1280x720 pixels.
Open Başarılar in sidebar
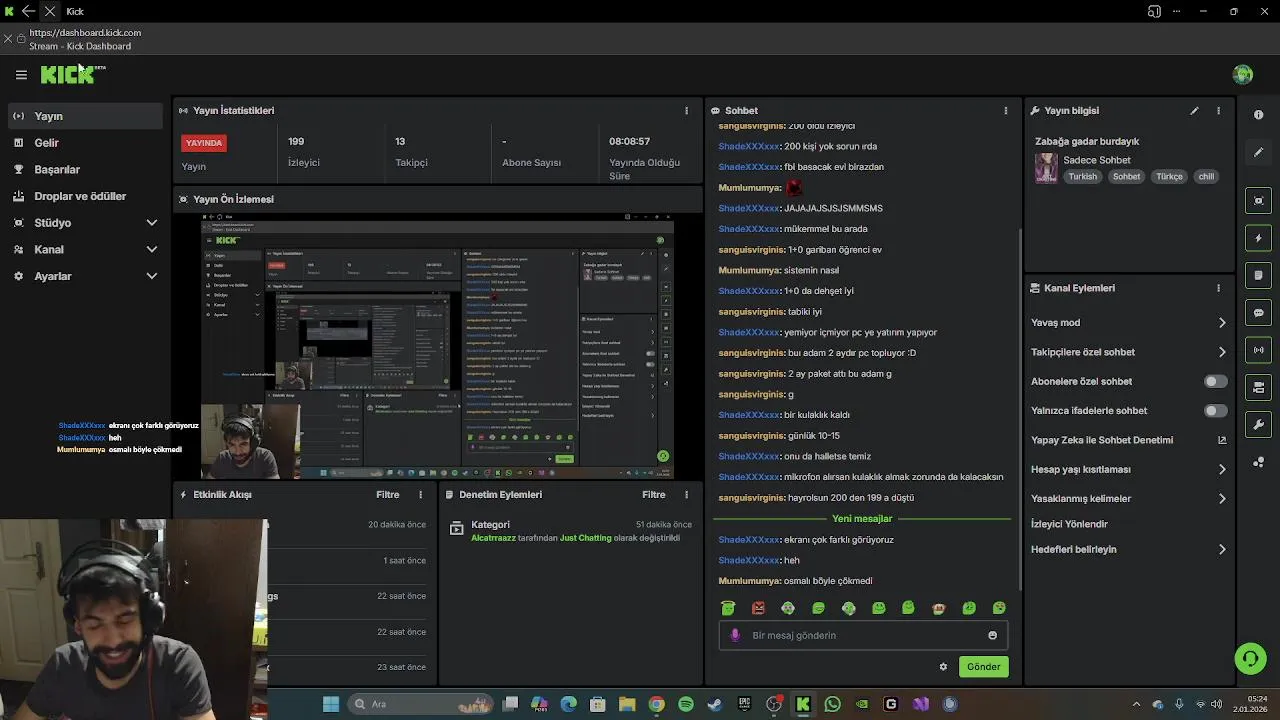point(85,170)
